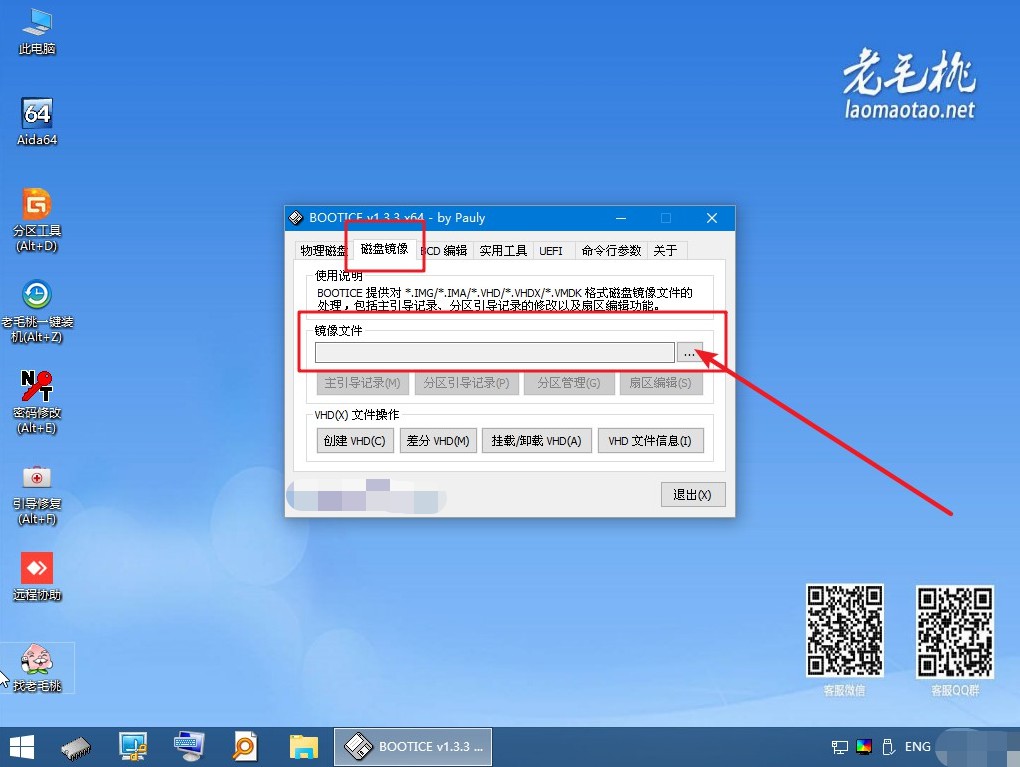Viewport: 1020px width, 767px height.
Task: Switch to the 命令行参数 tab
Action: click(611, 250)
